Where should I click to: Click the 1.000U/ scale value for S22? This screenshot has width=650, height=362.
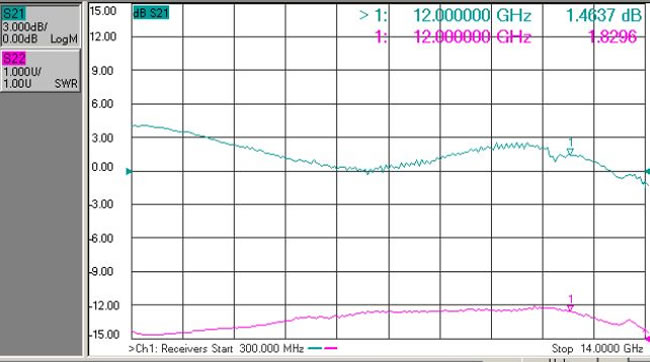[x=22, y=72]
